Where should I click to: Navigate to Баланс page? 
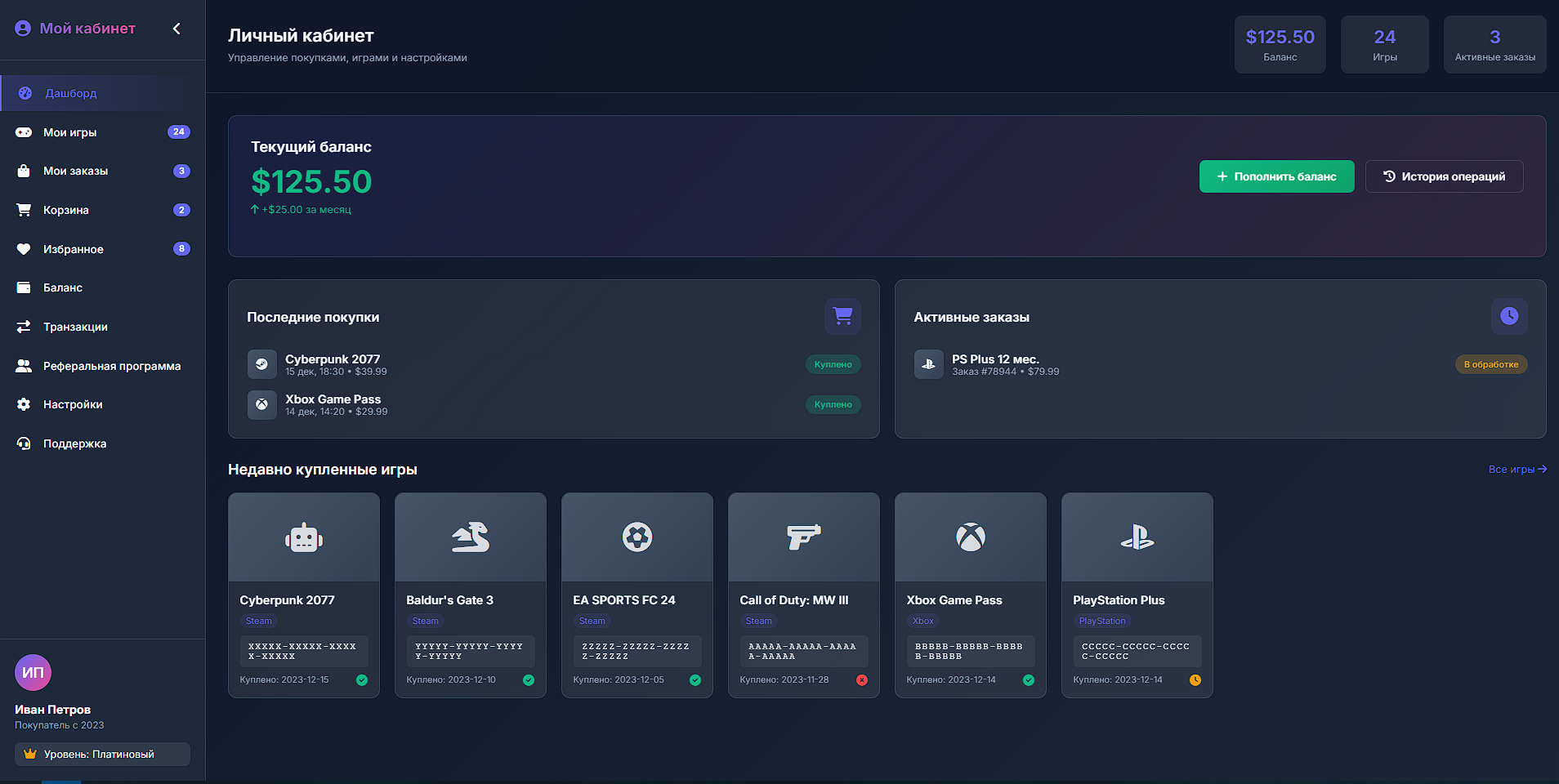coord(103,287)
